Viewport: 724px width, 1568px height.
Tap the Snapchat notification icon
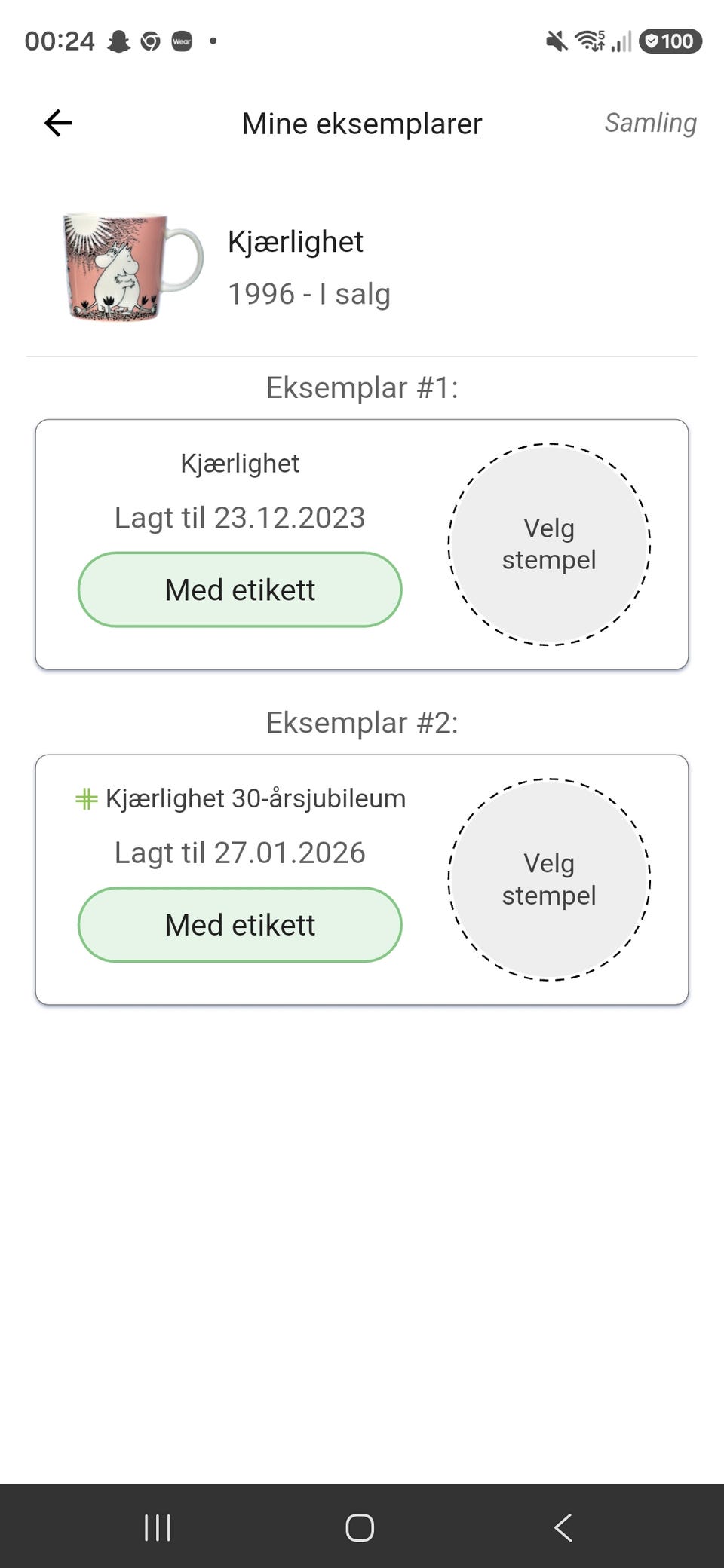(118, 41)
